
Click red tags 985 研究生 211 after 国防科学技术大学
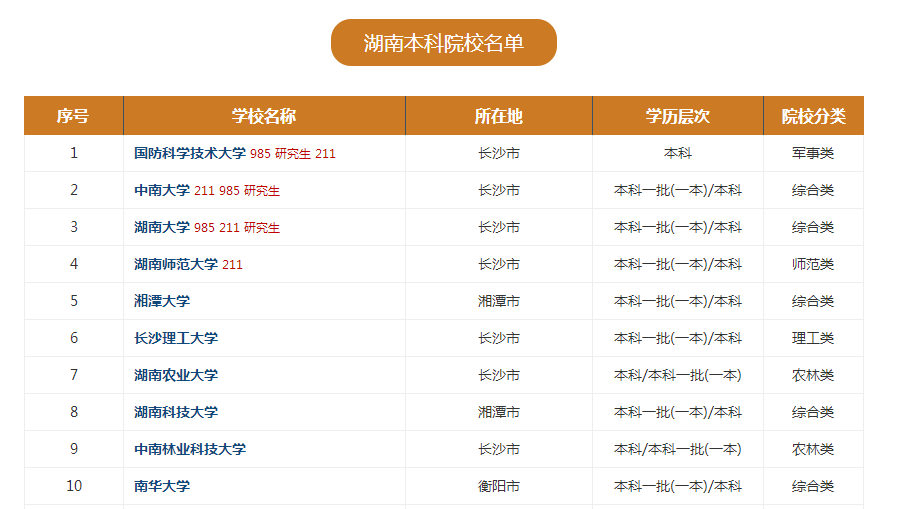(x=293, y=154)
